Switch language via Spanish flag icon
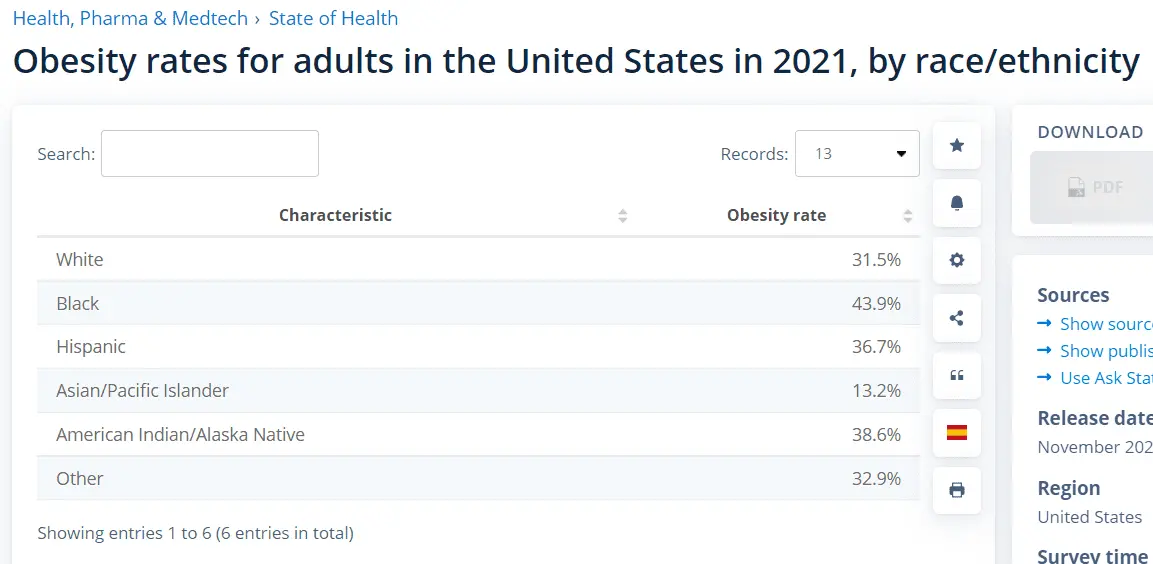This screenshot has height=564, width=1153. [x=957, y=433]
